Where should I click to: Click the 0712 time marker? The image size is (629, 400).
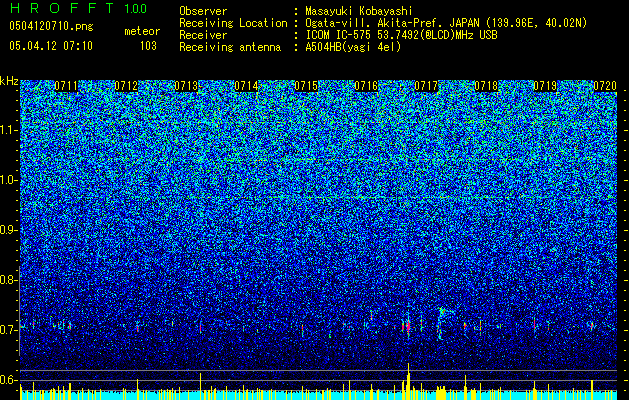pos(126,86)
